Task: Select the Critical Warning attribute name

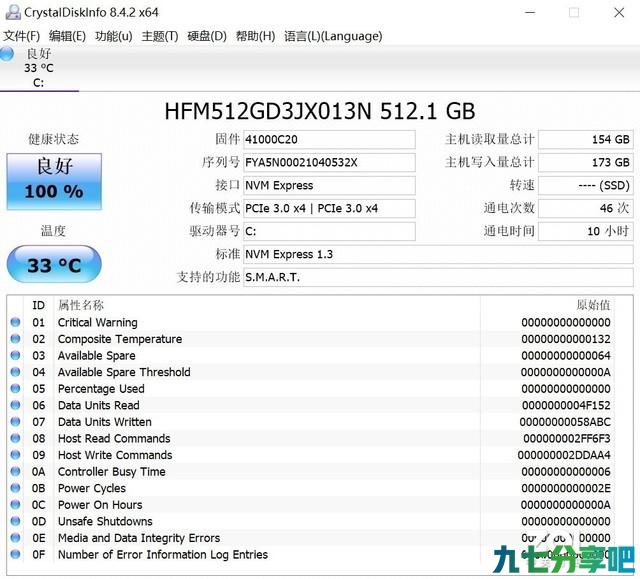Action: pyautogui.click(x=98, y=322)
